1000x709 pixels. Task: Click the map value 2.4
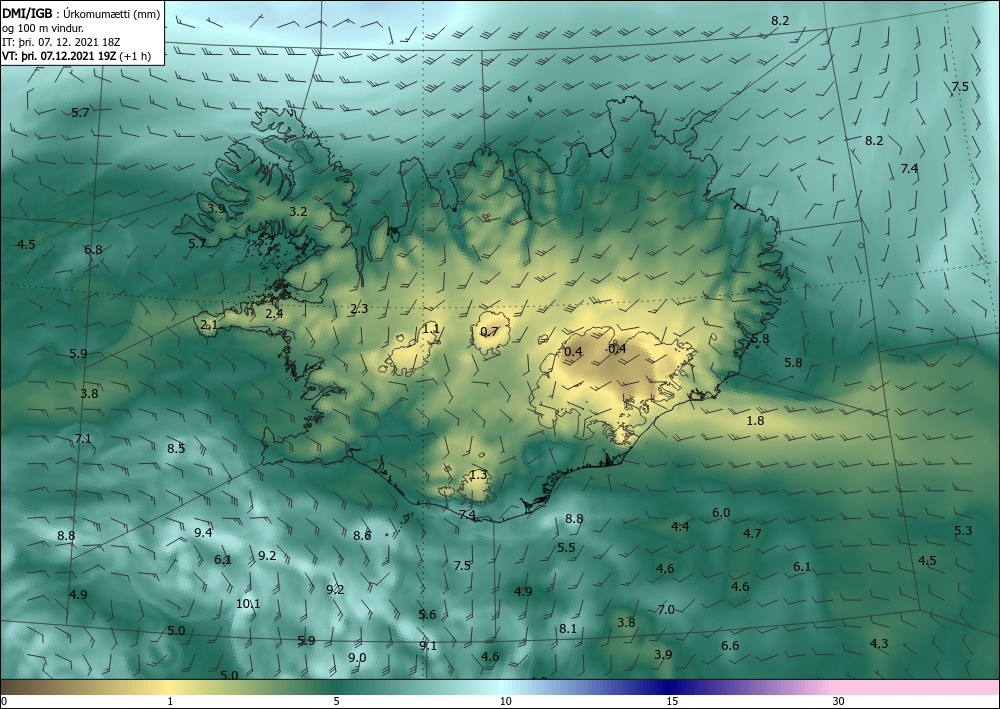click(274, 313)
